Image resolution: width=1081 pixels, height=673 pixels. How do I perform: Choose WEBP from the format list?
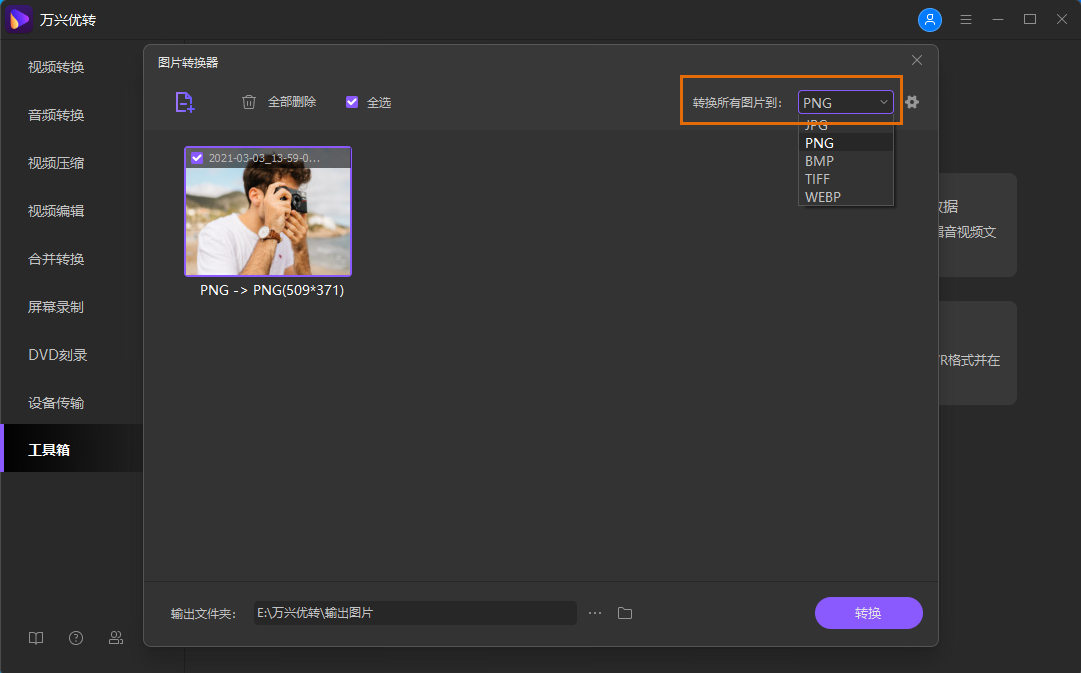click(823, 197)
